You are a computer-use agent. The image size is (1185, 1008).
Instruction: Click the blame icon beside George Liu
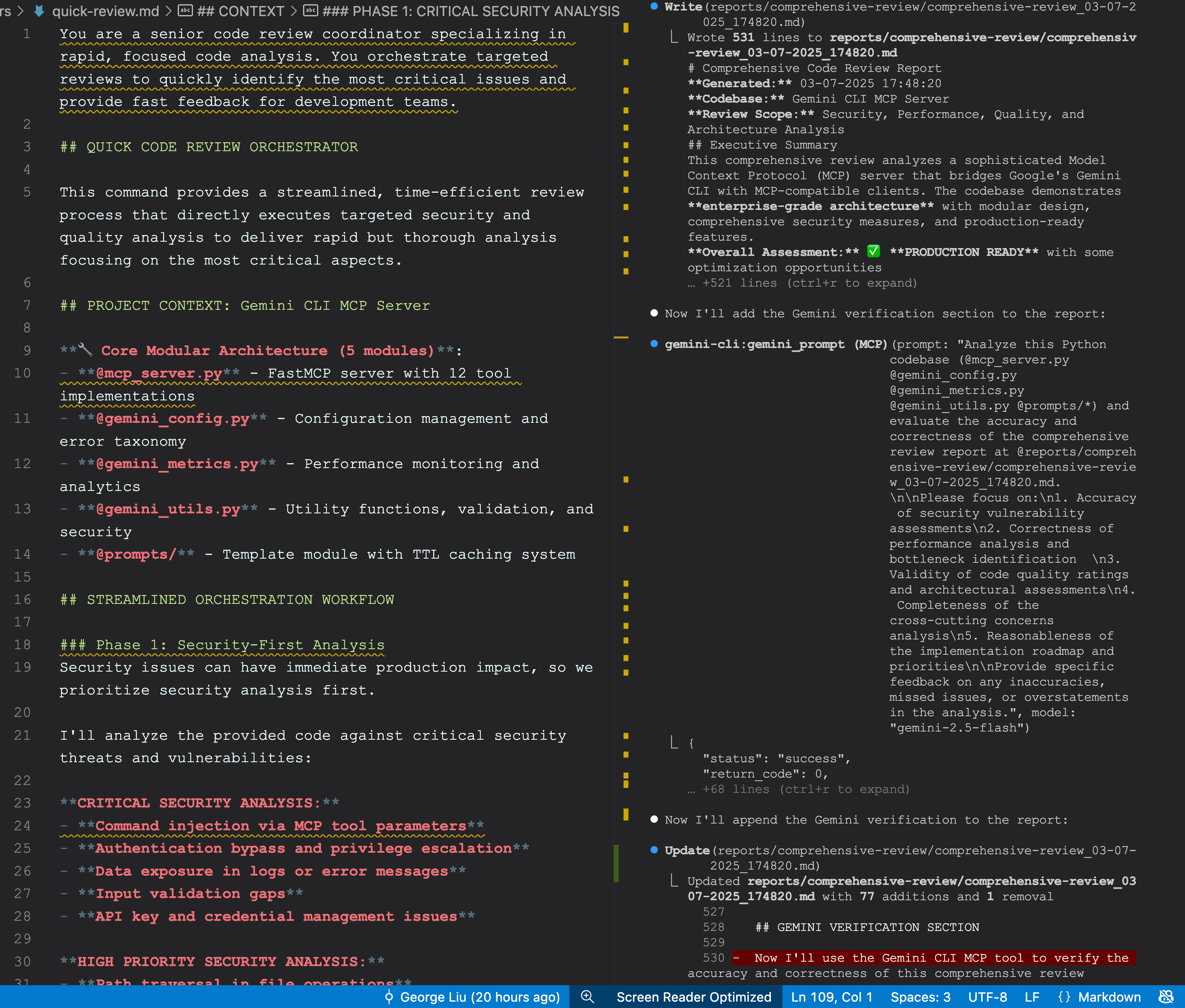coord(389,996)
